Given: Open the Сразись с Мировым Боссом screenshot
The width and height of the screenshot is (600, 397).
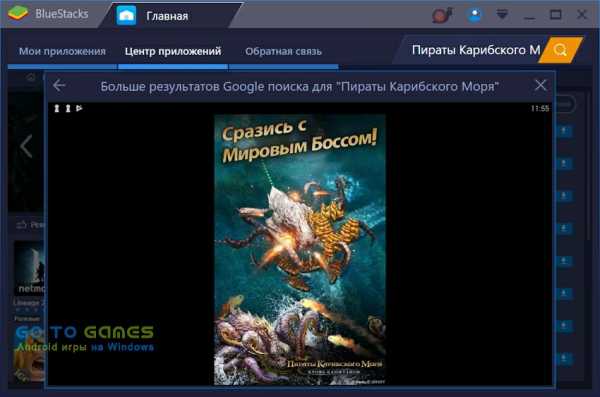Looking at the screenshot, I should pyautogui.click(x=300, y=249).
